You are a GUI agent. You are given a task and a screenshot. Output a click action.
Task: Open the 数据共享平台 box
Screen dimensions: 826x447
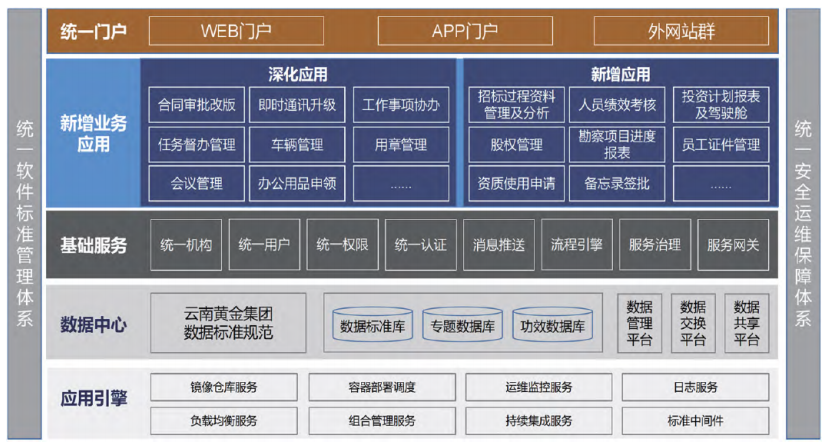(x=746, y=323)
